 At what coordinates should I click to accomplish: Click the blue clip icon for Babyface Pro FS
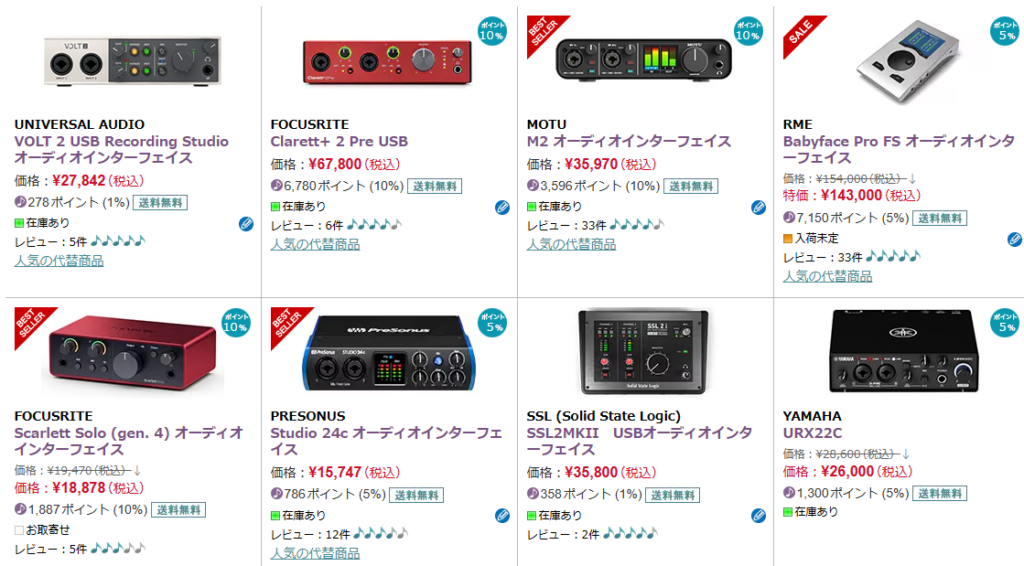point(1014,239)
